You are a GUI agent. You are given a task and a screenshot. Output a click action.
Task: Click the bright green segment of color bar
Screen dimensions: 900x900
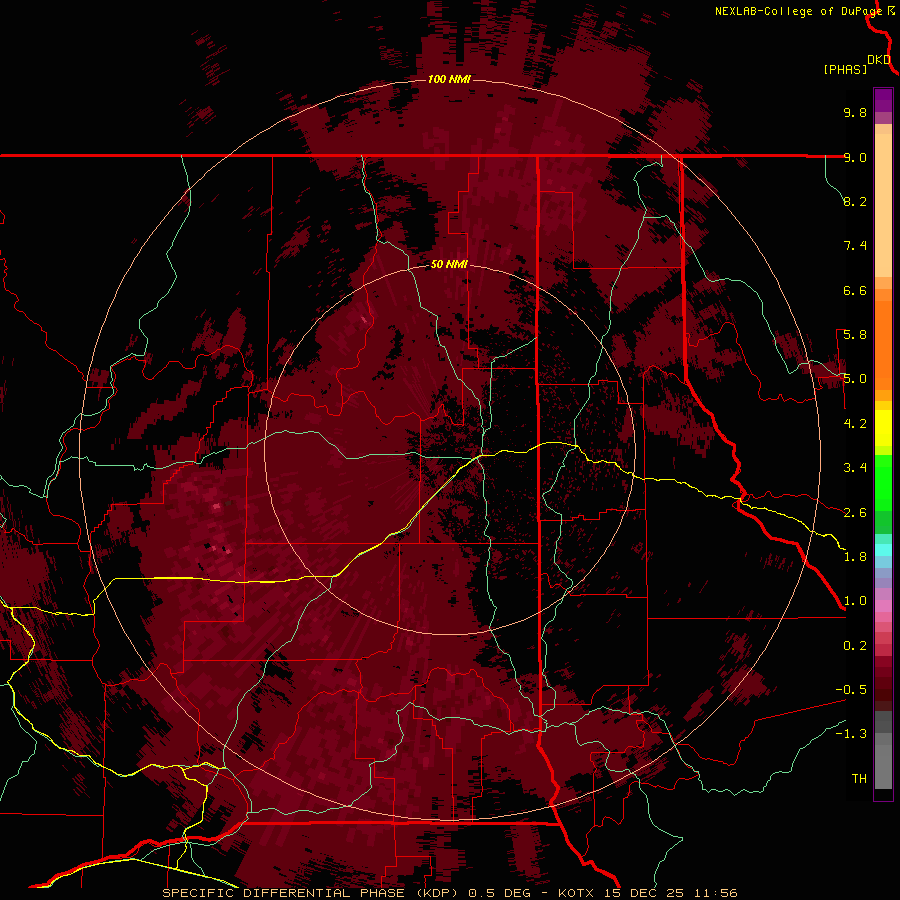(883, 482)
